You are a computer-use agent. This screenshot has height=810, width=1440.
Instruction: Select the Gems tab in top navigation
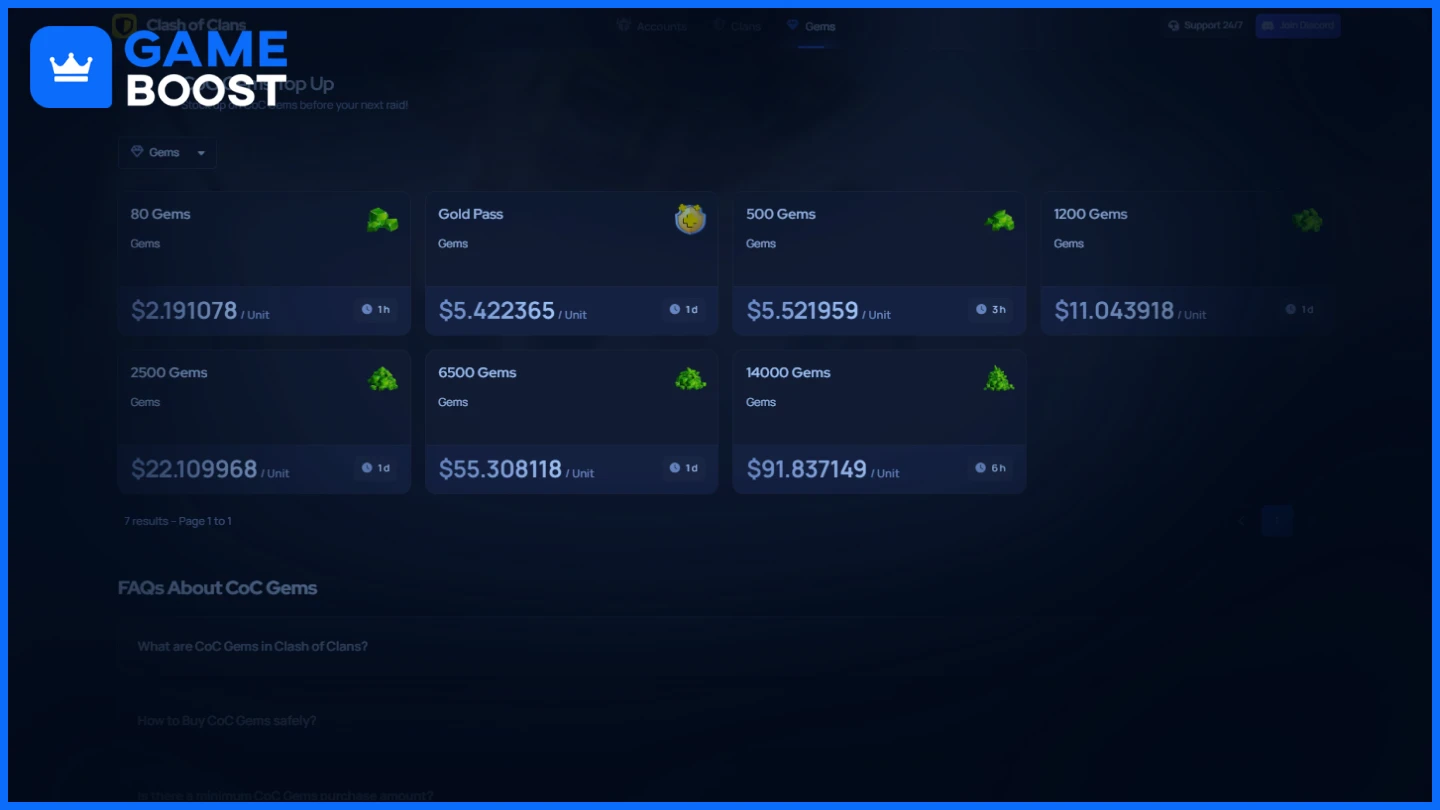pyautogui.click(x=811, y=26)
